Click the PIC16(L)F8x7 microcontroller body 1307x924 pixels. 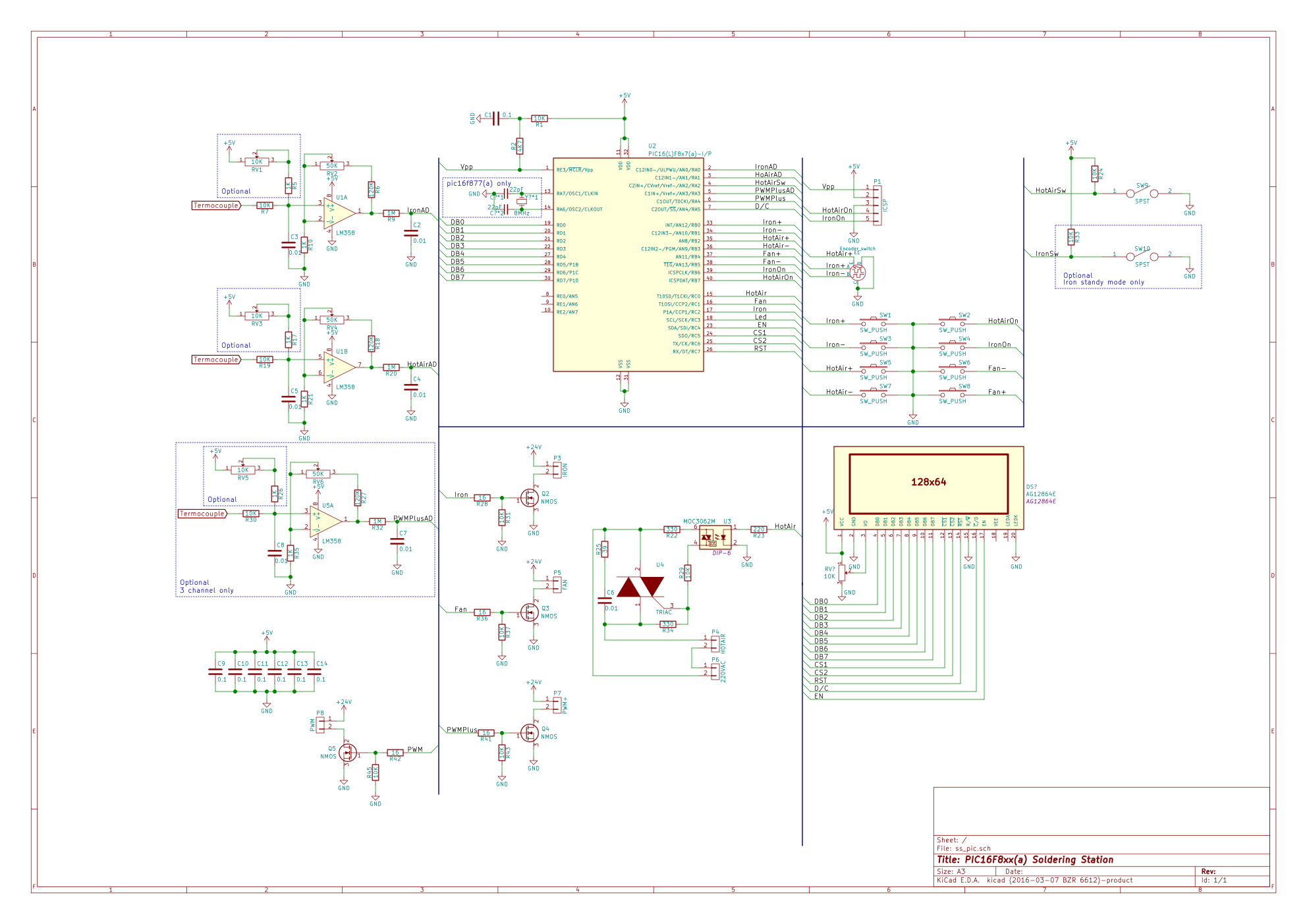click(628, 263)
